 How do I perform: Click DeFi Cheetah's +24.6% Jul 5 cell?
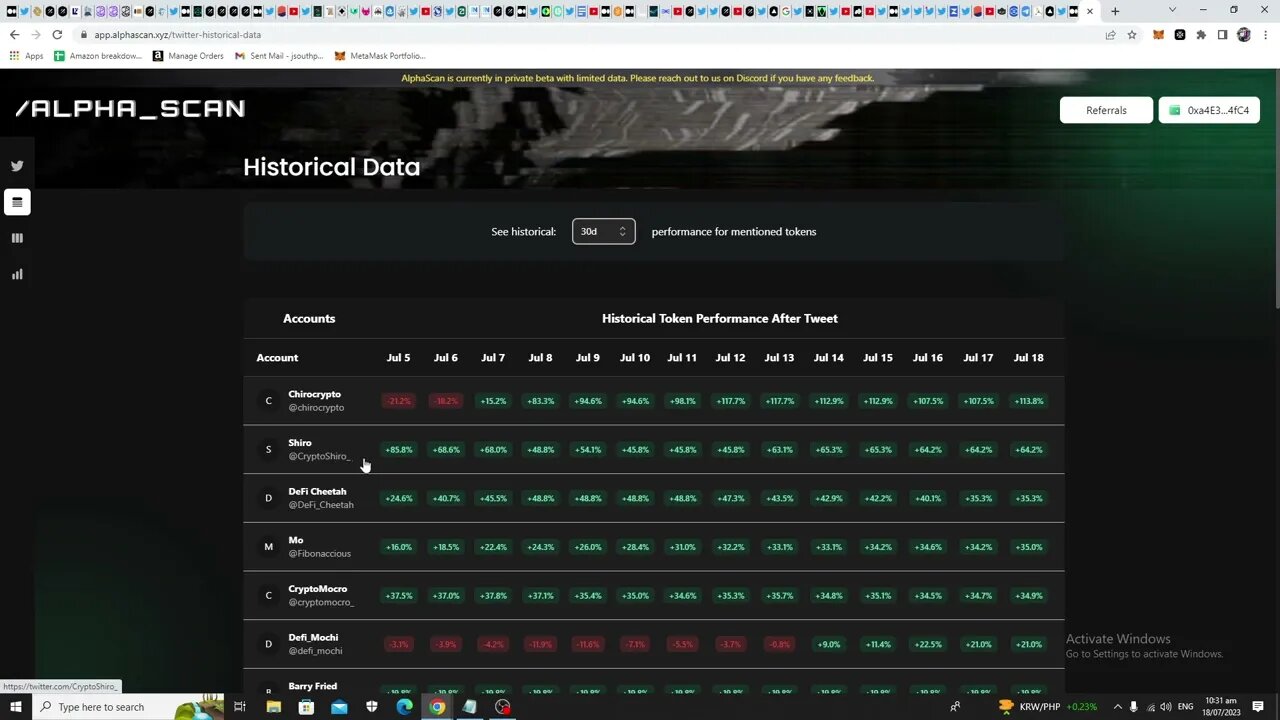(398, 498)
